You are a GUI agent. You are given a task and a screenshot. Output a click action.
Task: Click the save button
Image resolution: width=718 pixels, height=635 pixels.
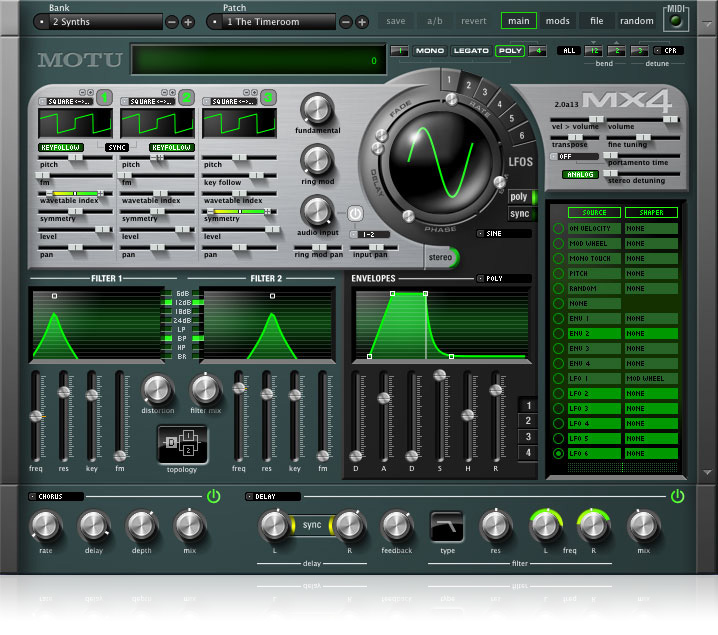[396, 21]
